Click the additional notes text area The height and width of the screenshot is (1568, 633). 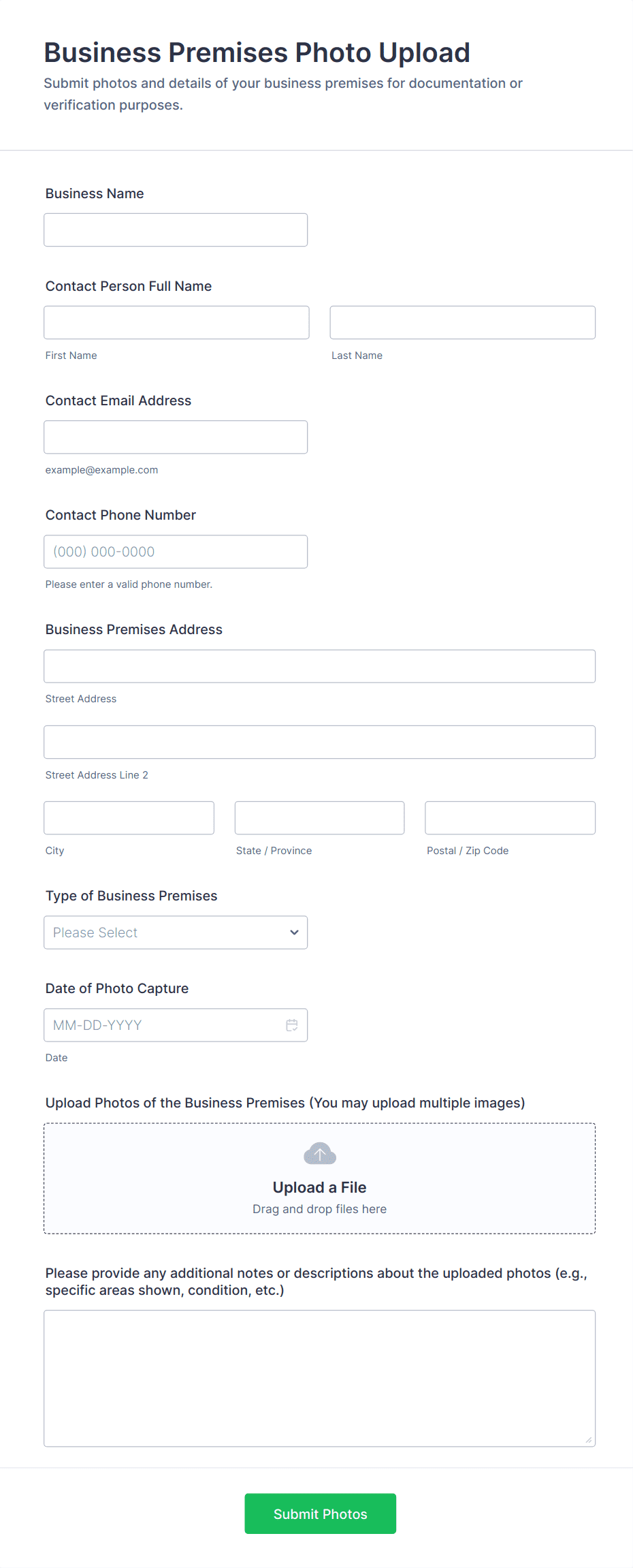[x=319, y=1378]
